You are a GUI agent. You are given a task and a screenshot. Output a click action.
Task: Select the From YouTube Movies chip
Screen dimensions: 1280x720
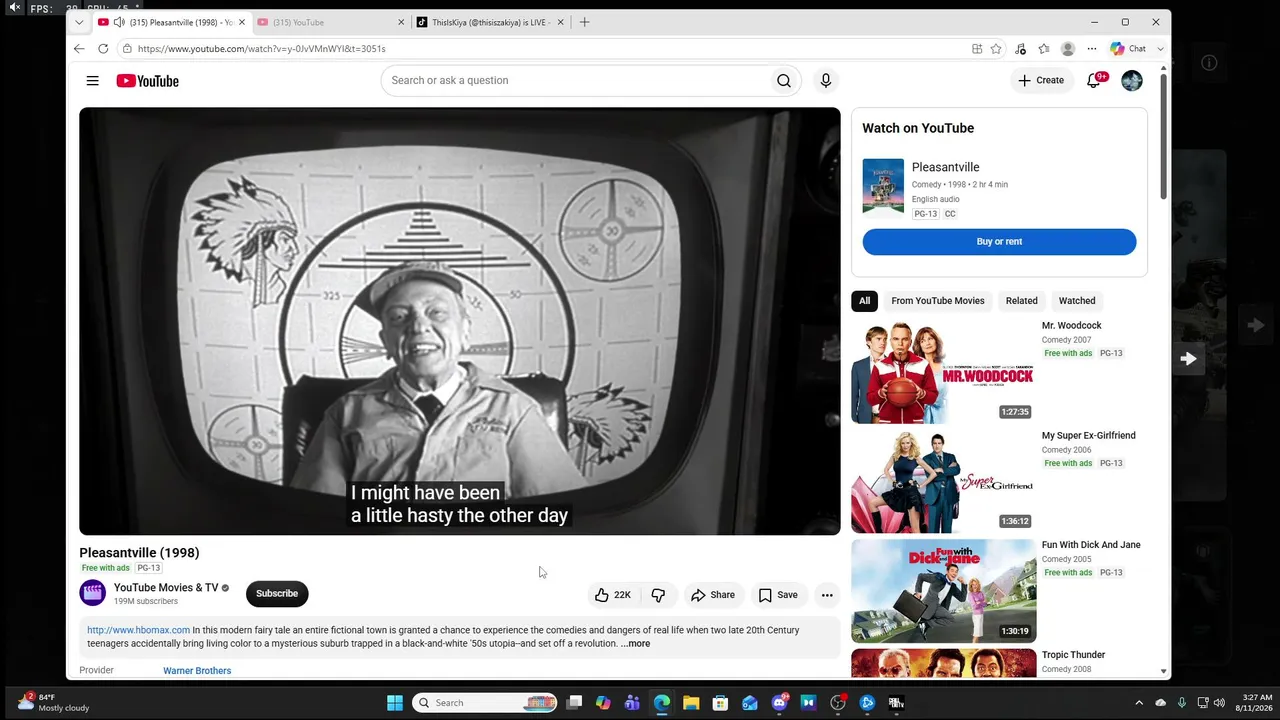[x=938, y=301]
